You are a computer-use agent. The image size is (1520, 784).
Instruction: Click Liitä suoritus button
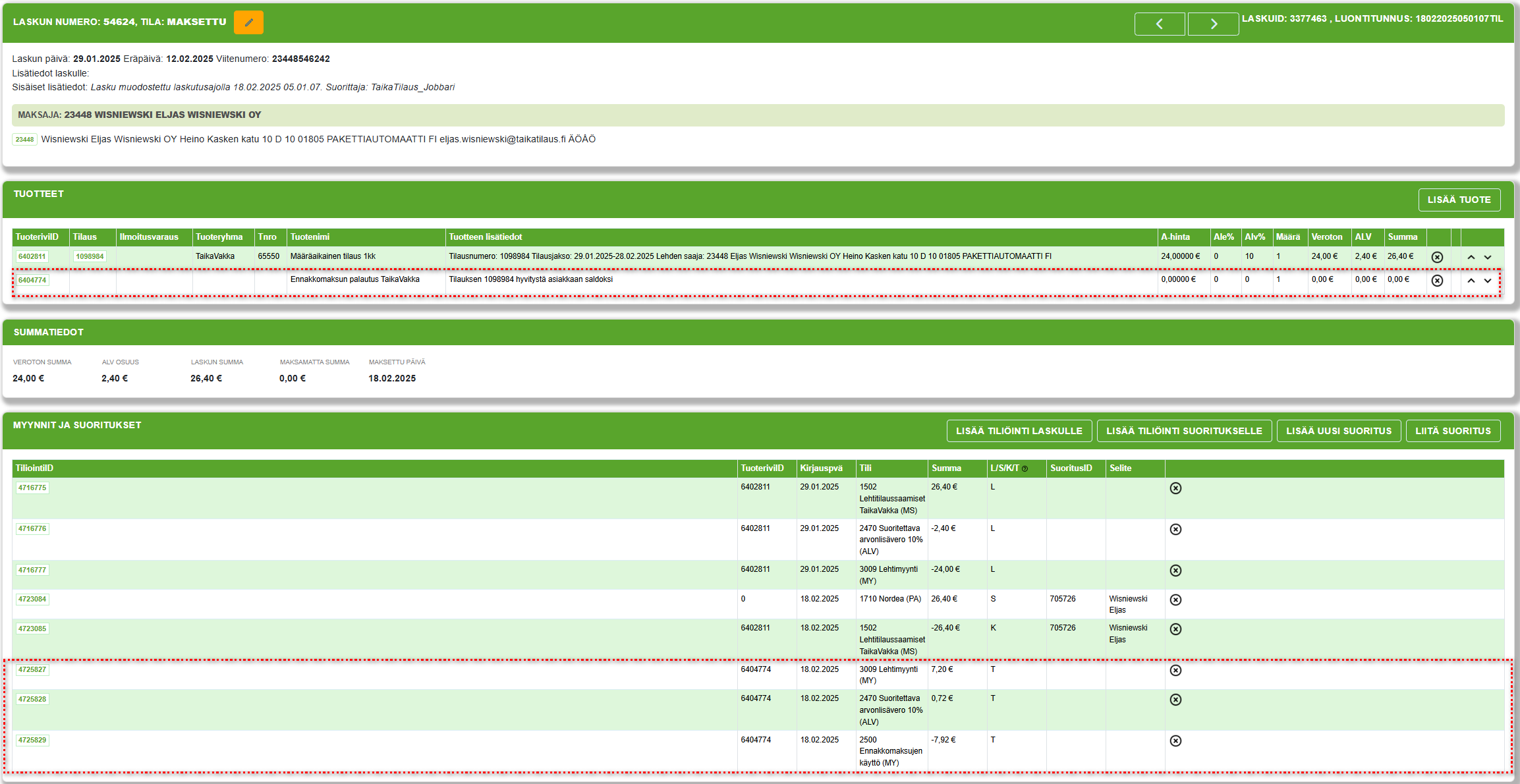1453,431
